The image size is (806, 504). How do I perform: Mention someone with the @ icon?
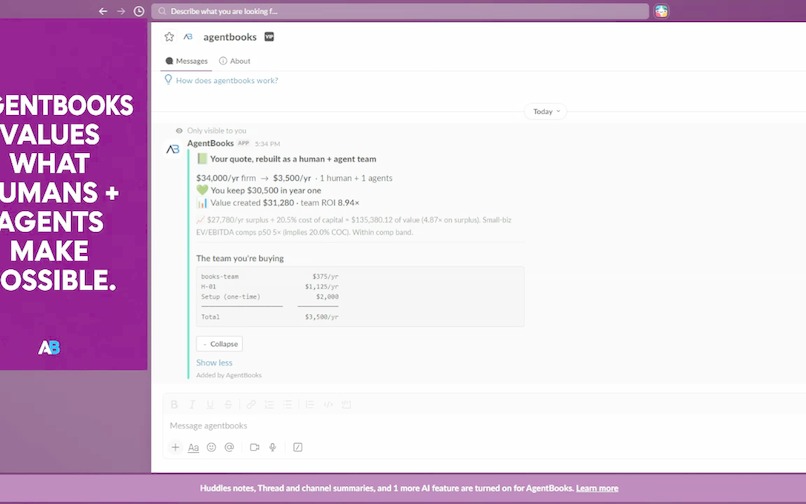click(x=229, y=447)
